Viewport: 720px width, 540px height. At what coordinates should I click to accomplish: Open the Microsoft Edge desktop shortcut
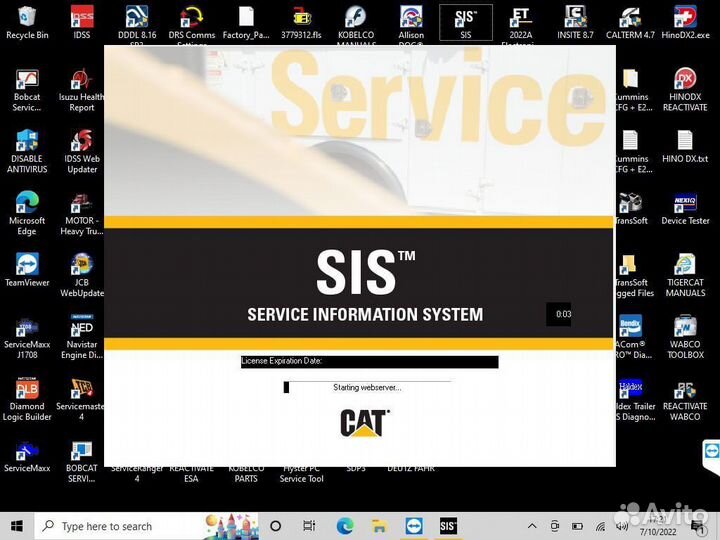tap(27, 213)
